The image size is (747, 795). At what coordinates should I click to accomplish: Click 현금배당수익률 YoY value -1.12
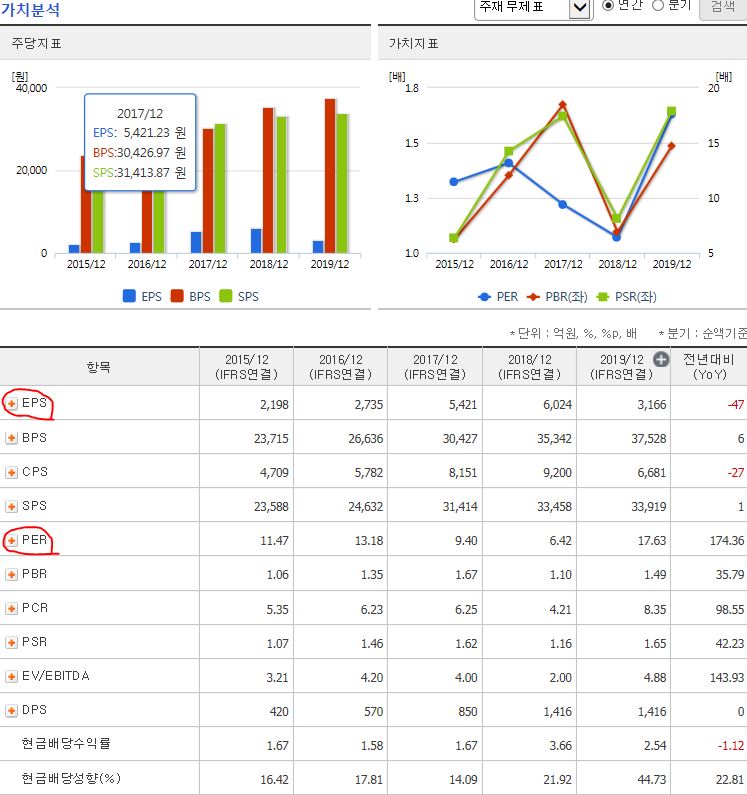pyautogui.click(x=731, y=745)
